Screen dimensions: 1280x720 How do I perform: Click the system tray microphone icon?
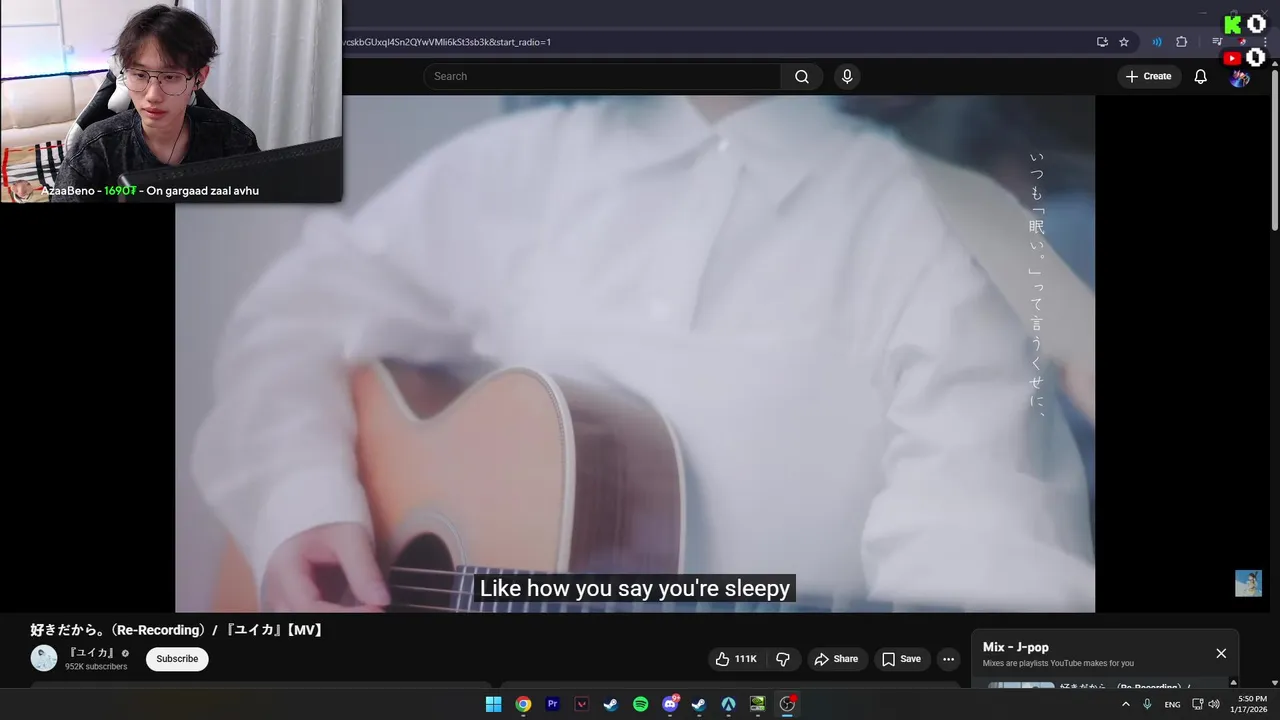pyautogui.click(x=1148, y=704)
